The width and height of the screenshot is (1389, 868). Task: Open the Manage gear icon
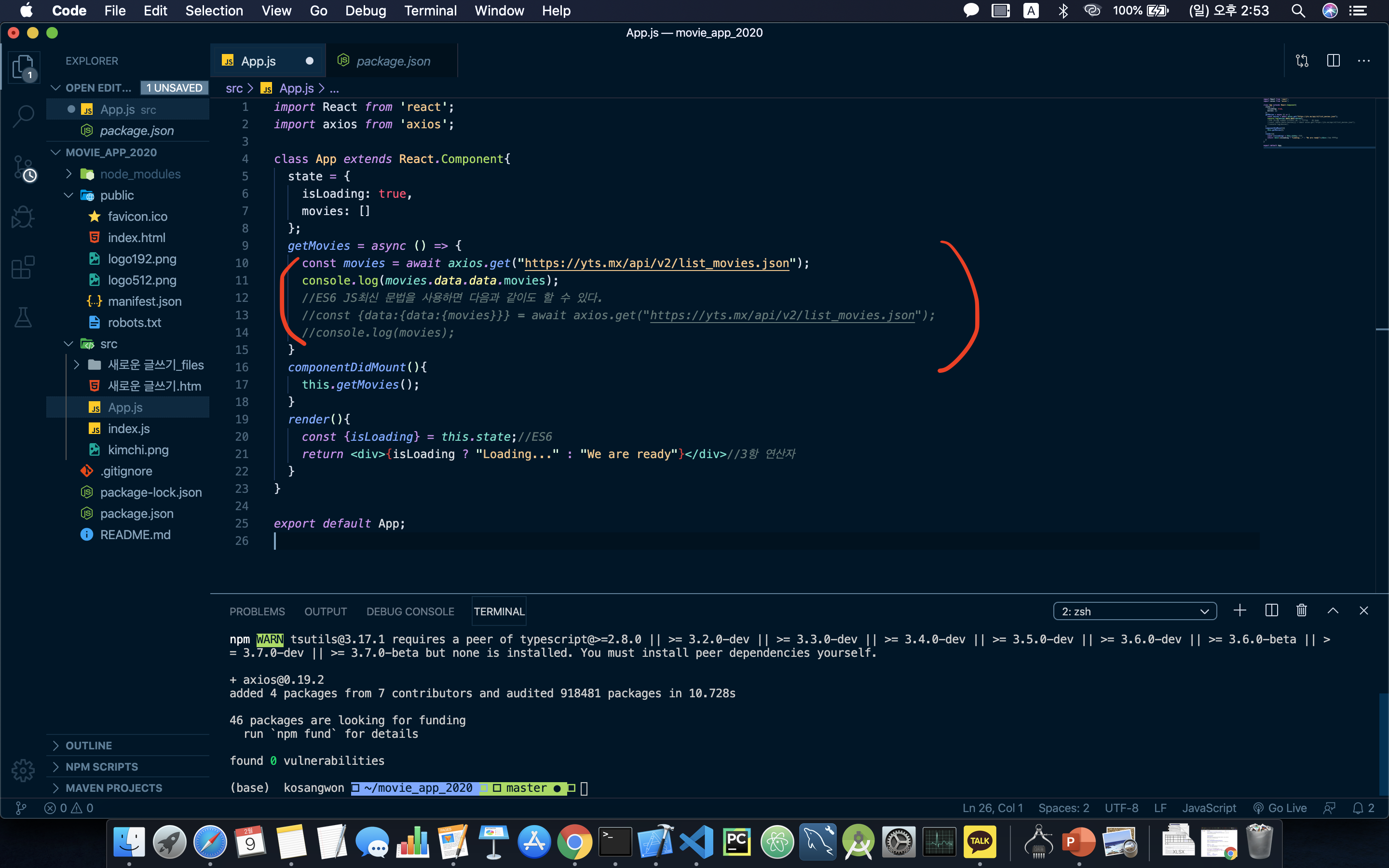click(23, 770)
